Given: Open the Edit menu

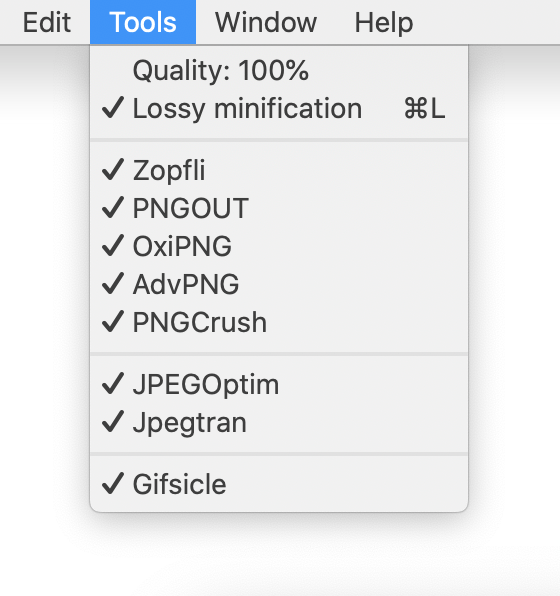Looking at the screenshot, I should [47, 22].
